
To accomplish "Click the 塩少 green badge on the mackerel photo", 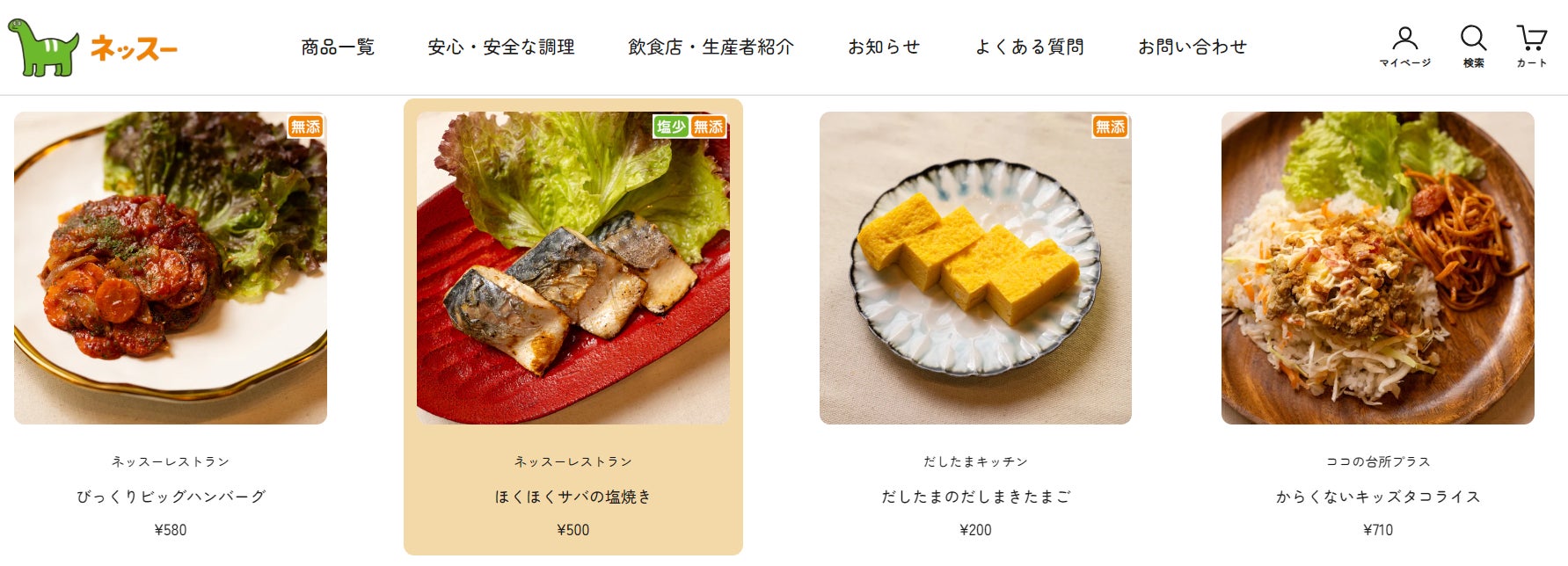I will pyautogui.click(x=671, y=127).
